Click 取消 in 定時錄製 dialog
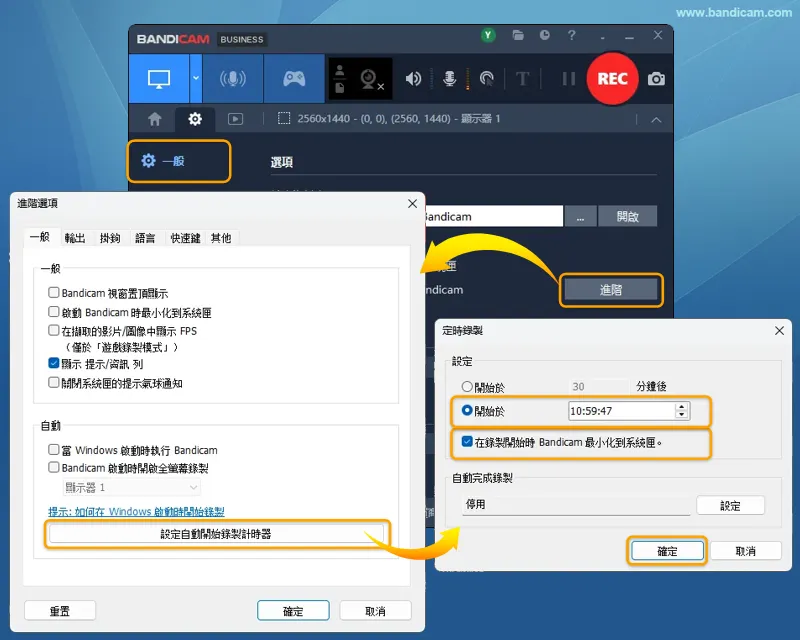800x640 pixels. [745, 551]
